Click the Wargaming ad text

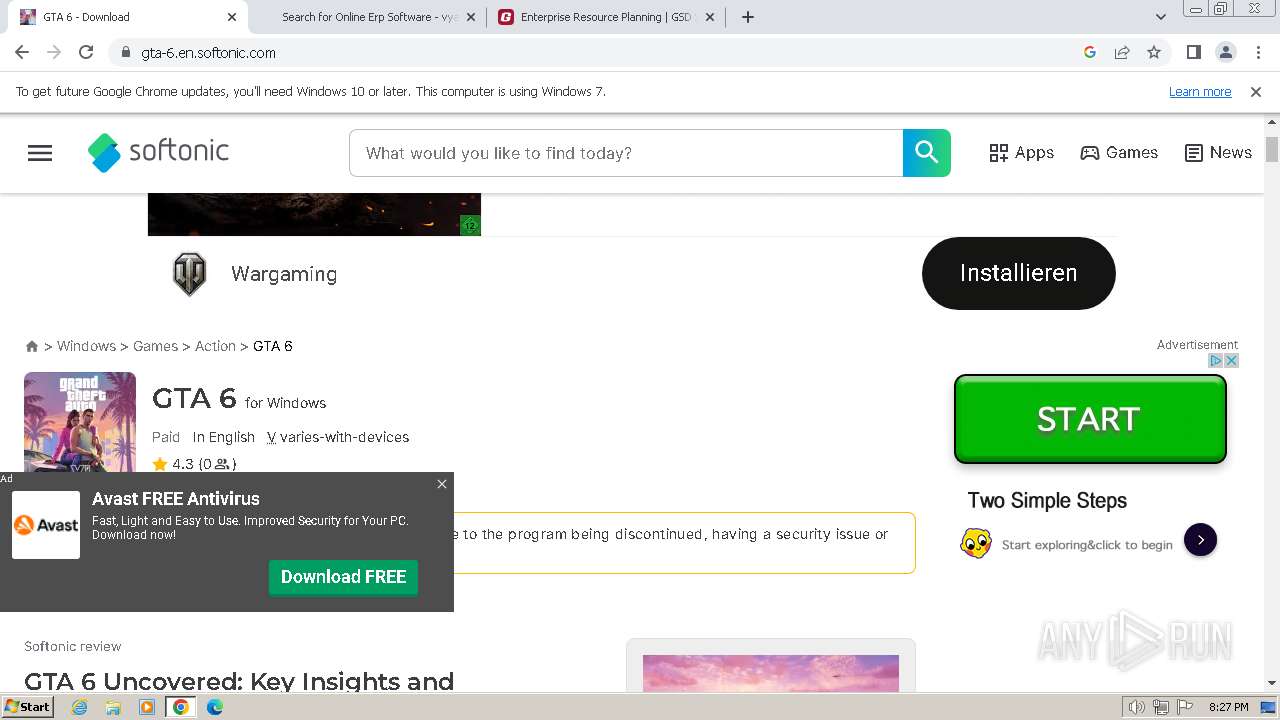coord(284,274)
